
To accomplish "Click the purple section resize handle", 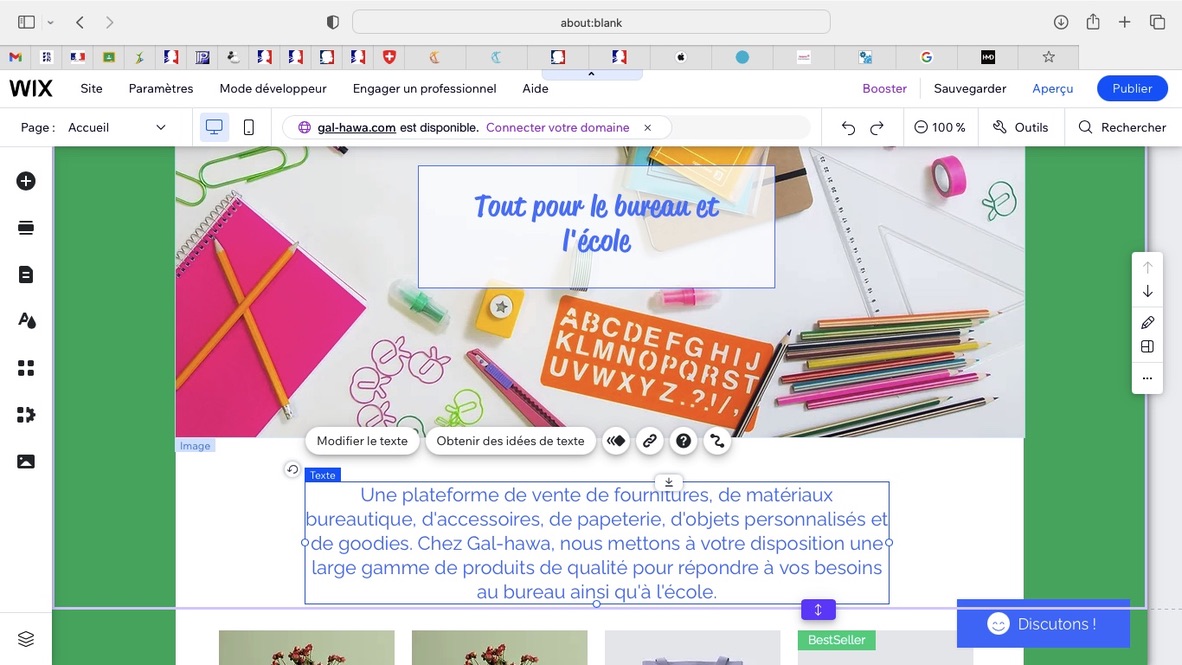I will coord(818,609).
